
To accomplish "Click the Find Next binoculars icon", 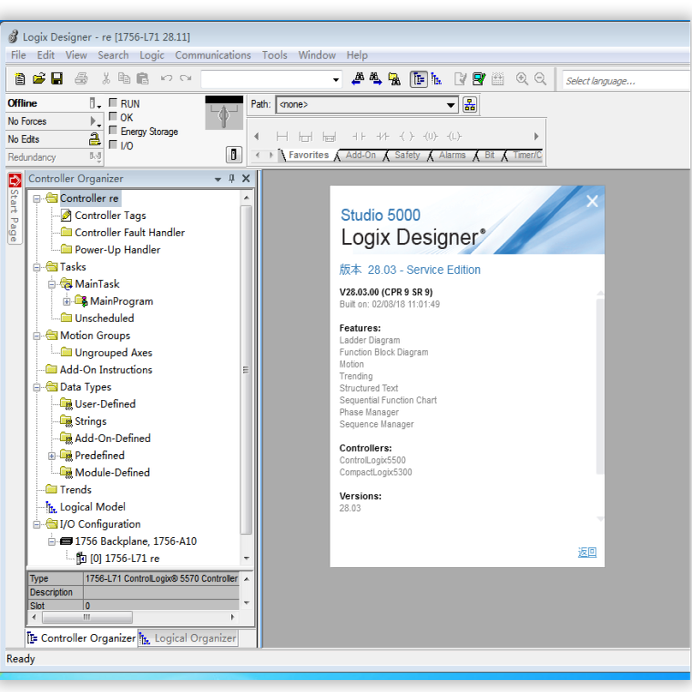I will [x=376, y=79].
